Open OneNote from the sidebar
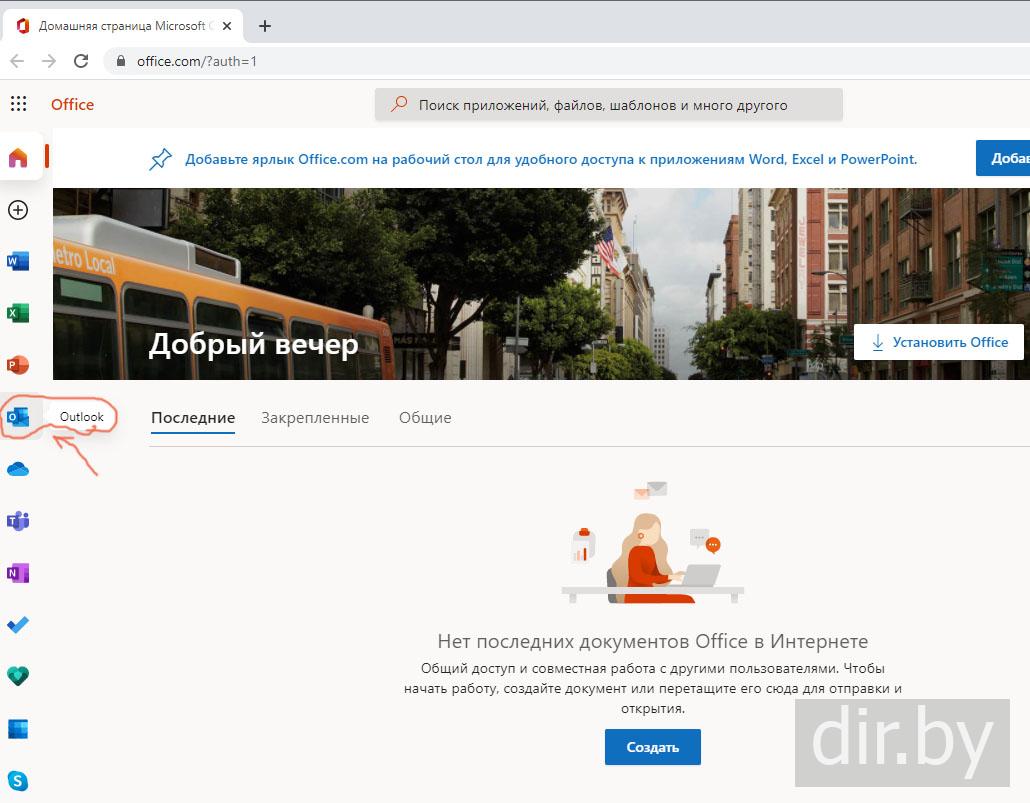The height and width of the screenshot is (803, 1030). click(18, 573)
